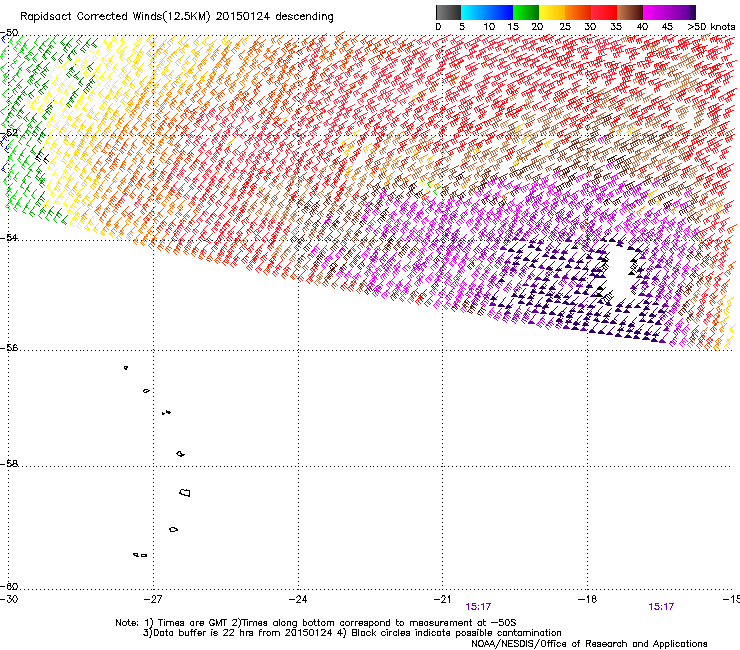Click the '-24' longitude axis label
740x650 pixels.
(x=298, y=599)
